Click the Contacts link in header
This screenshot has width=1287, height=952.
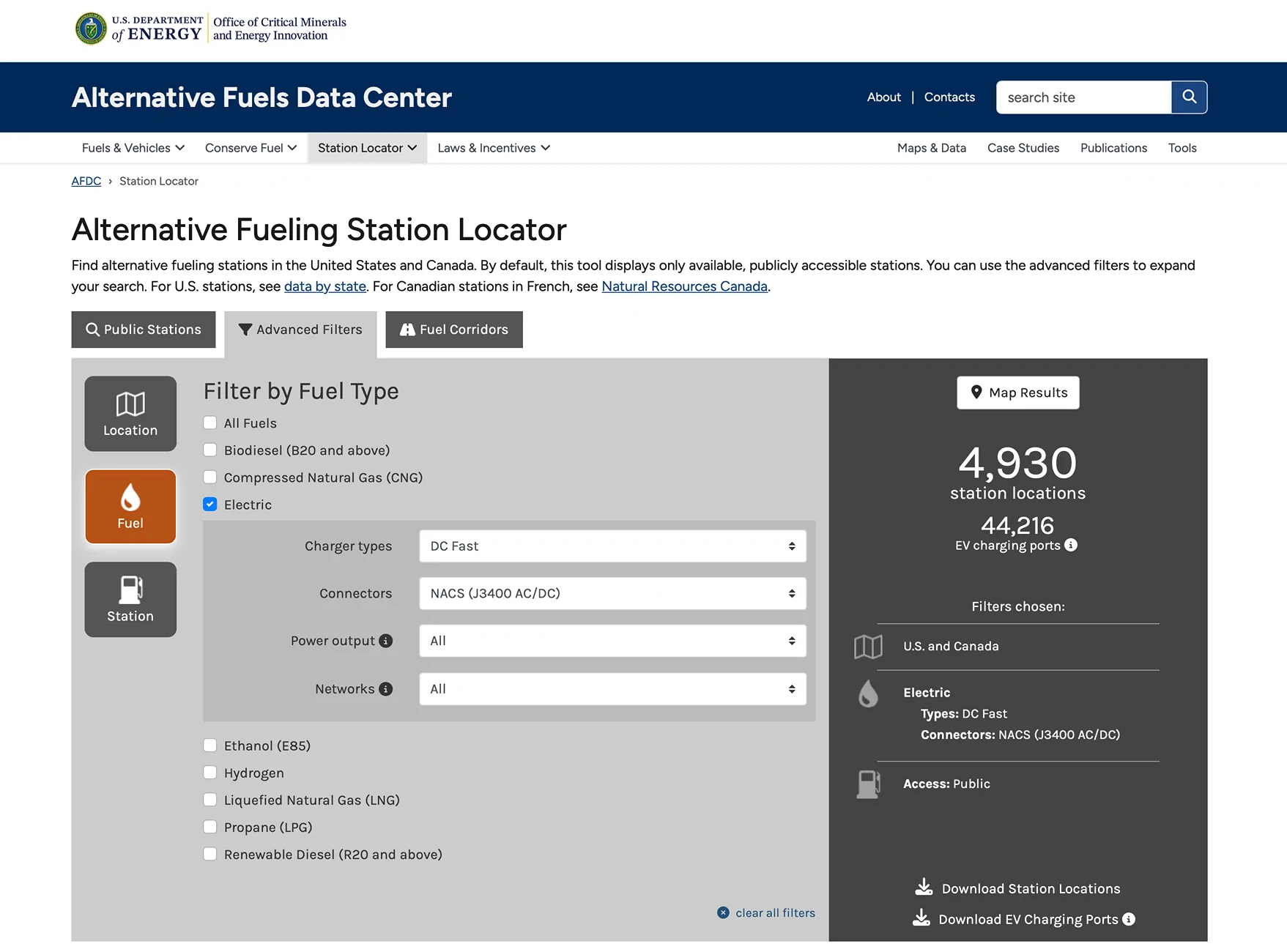pos(949,97)
